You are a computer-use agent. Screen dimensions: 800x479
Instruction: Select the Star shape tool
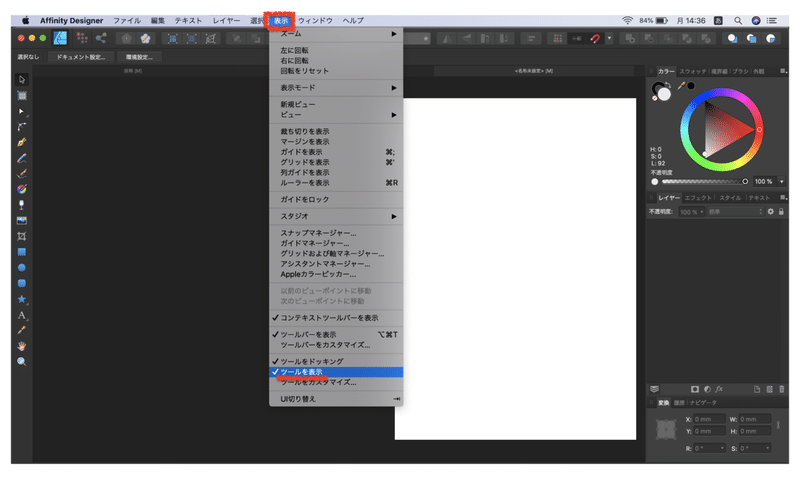click(x=21, y=299)
